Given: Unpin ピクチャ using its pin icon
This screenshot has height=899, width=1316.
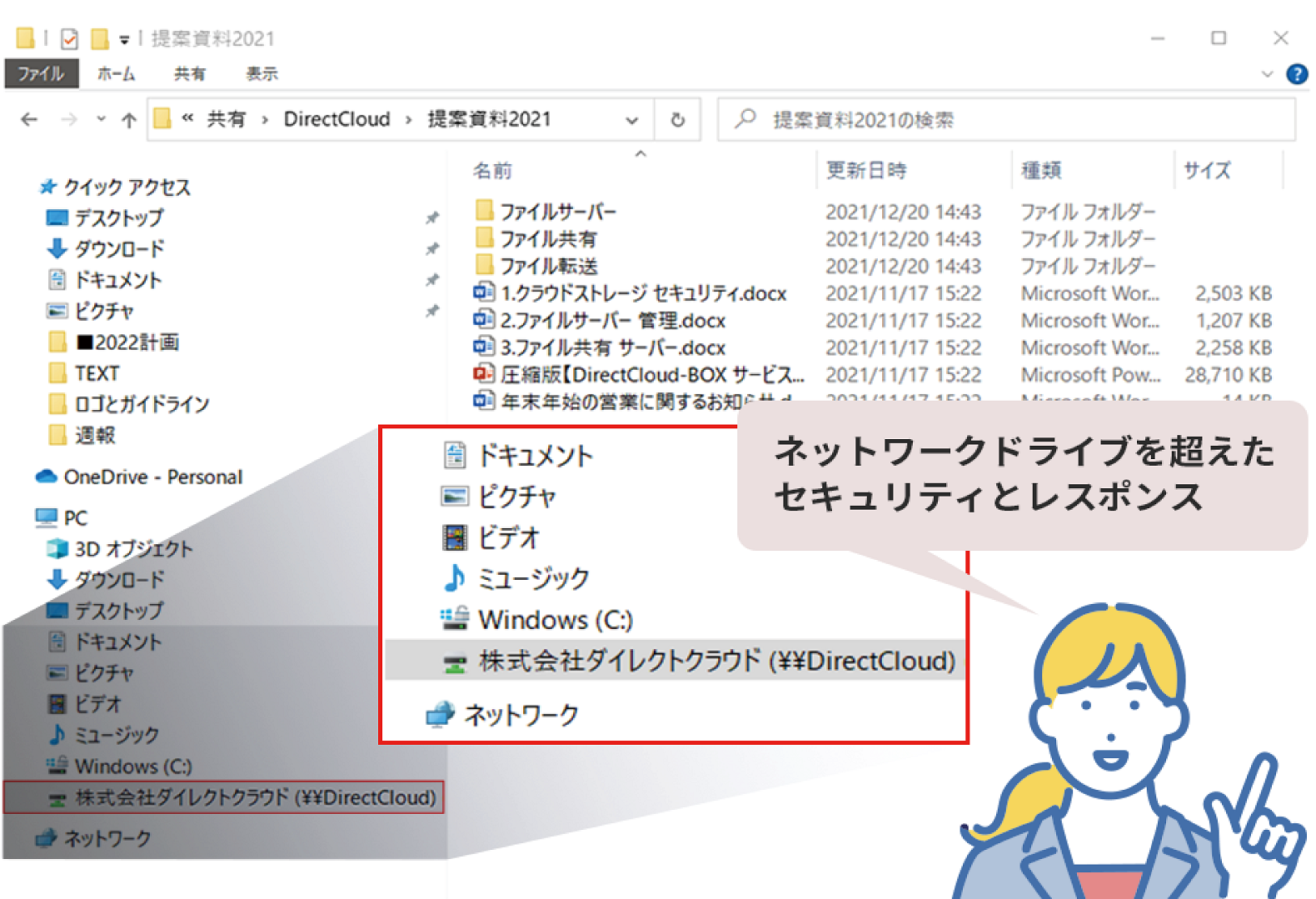Looking at the screenshot, I should (x=432, y=311).
